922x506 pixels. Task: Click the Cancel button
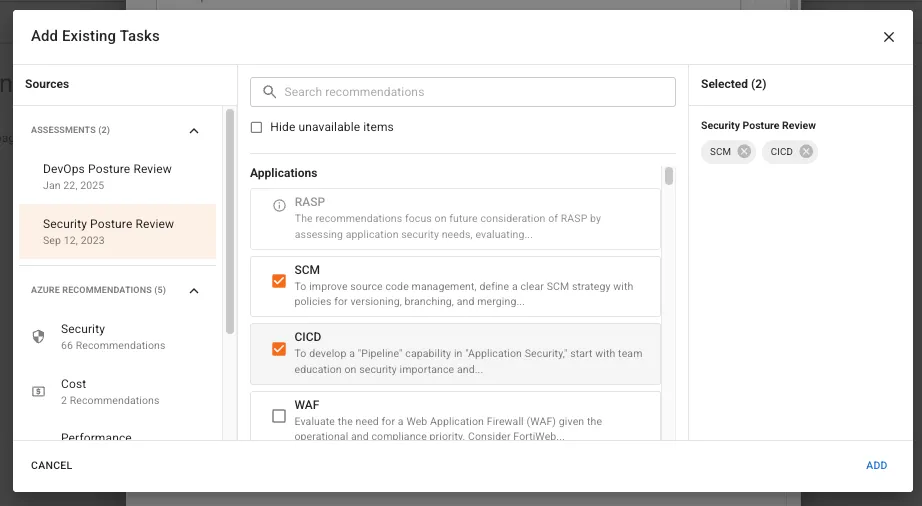click(x=52, y=465)
